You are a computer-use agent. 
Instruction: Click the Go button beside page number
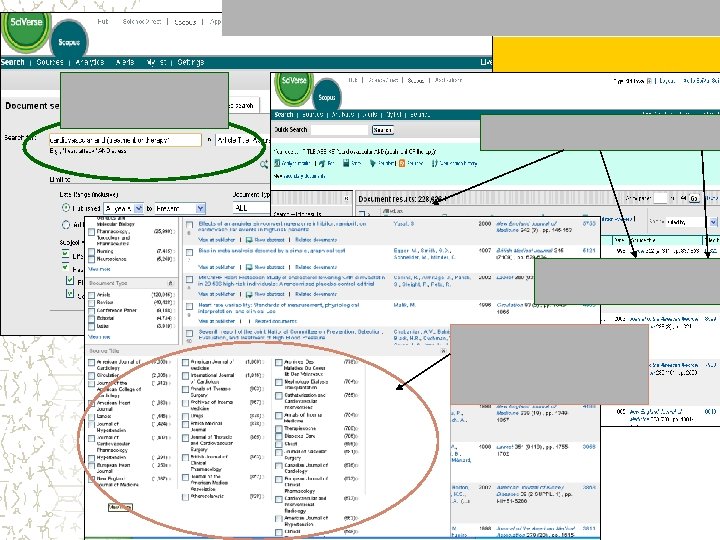(694, 198)
